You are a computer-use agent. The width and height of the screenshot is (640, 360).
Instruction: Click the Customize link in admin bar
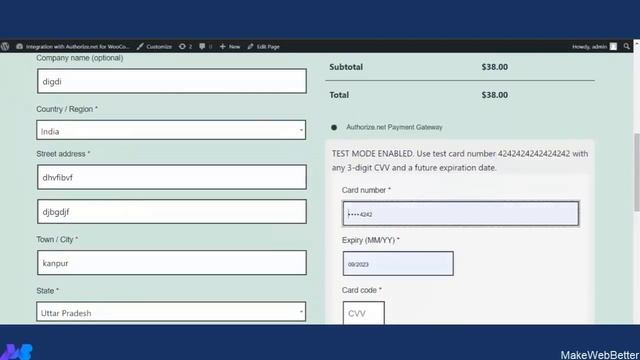pyautogui.click(x=154, y=47)
